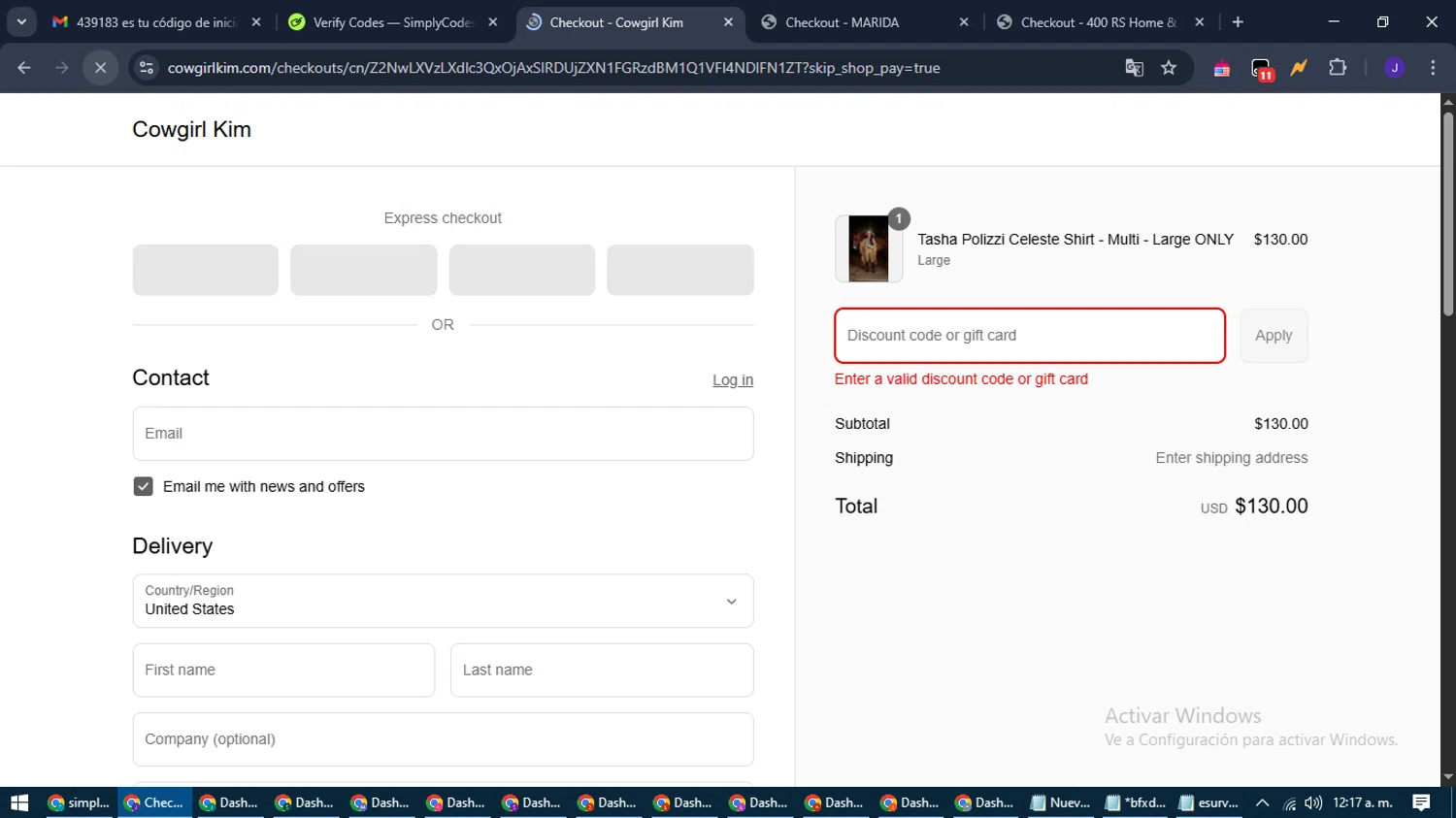Screen dimensions: 1456x818
Task: Close the Checkout - MARIDA tab
Action: tap(964, 21)
